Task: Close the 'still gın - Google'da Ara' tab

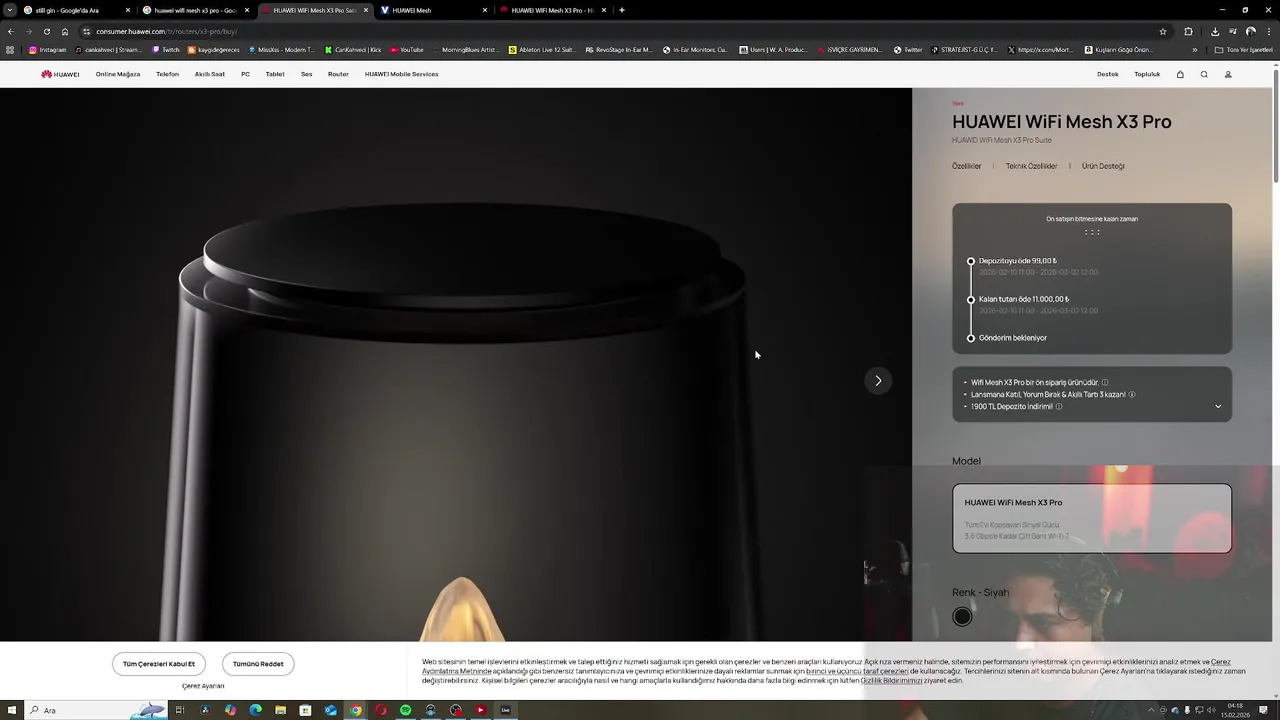Action: pos(128,10)
